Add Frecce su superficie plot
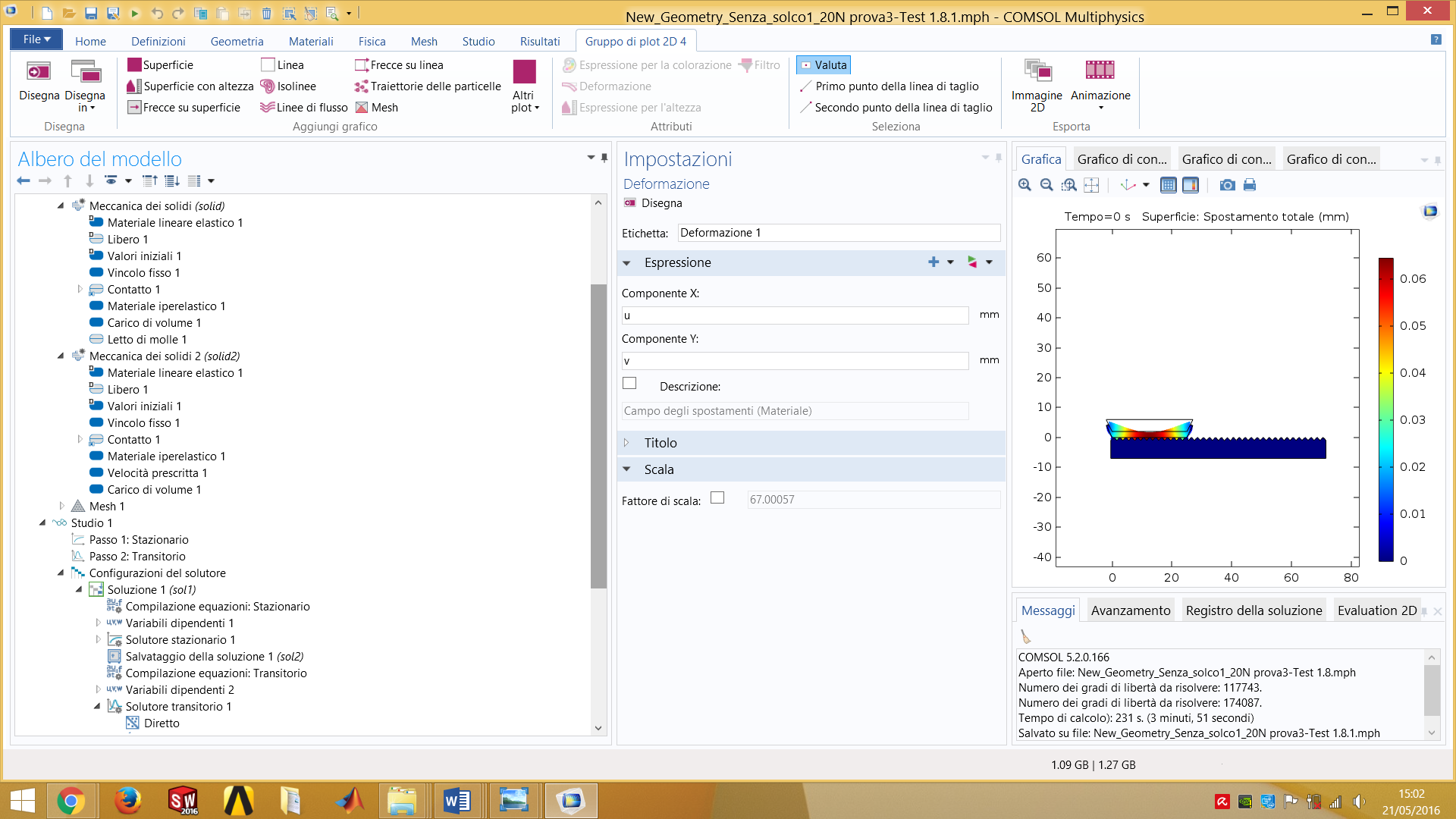 tap(184, 108)
